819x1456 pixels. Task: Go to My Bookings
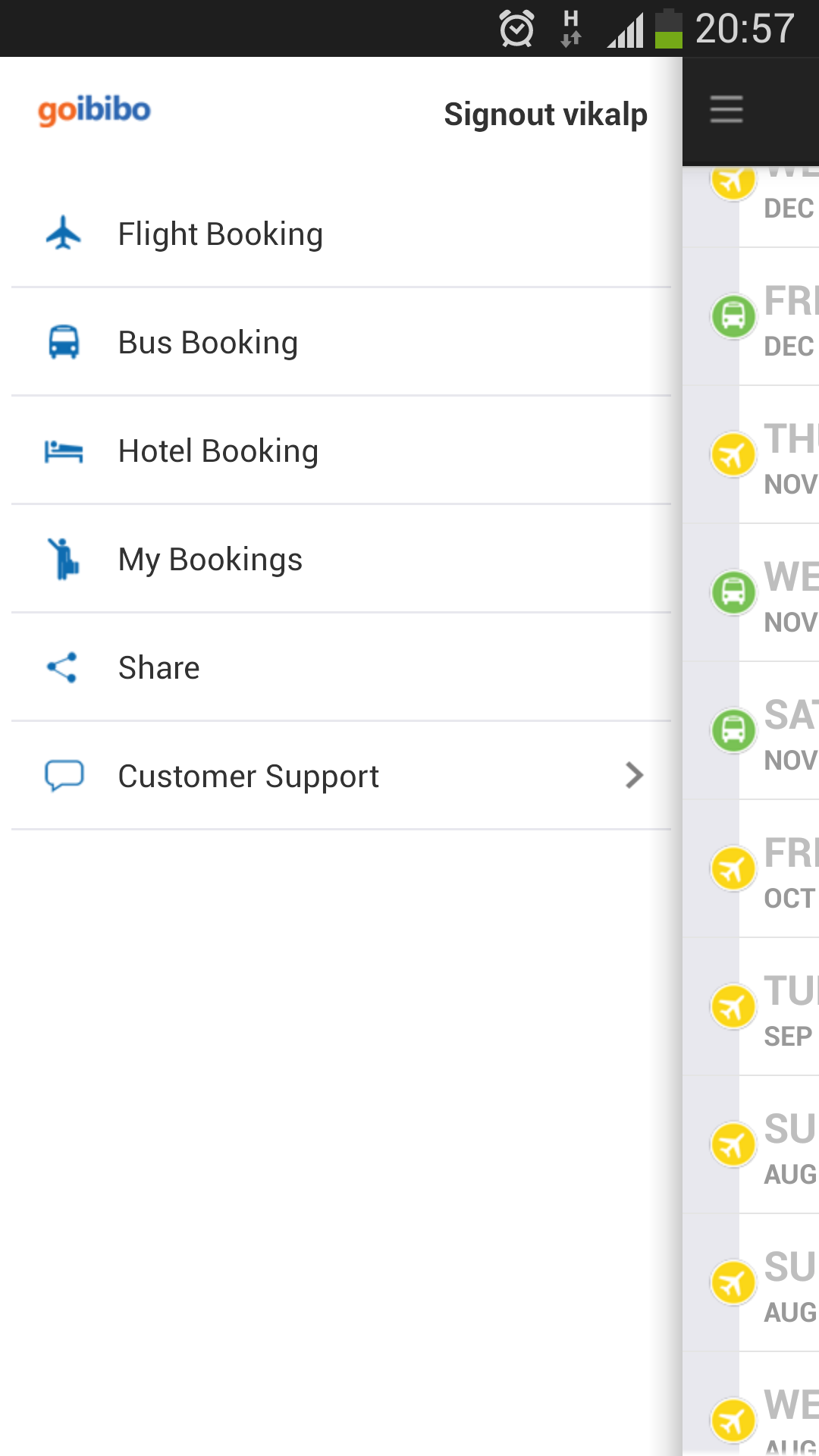pos(210,560)
